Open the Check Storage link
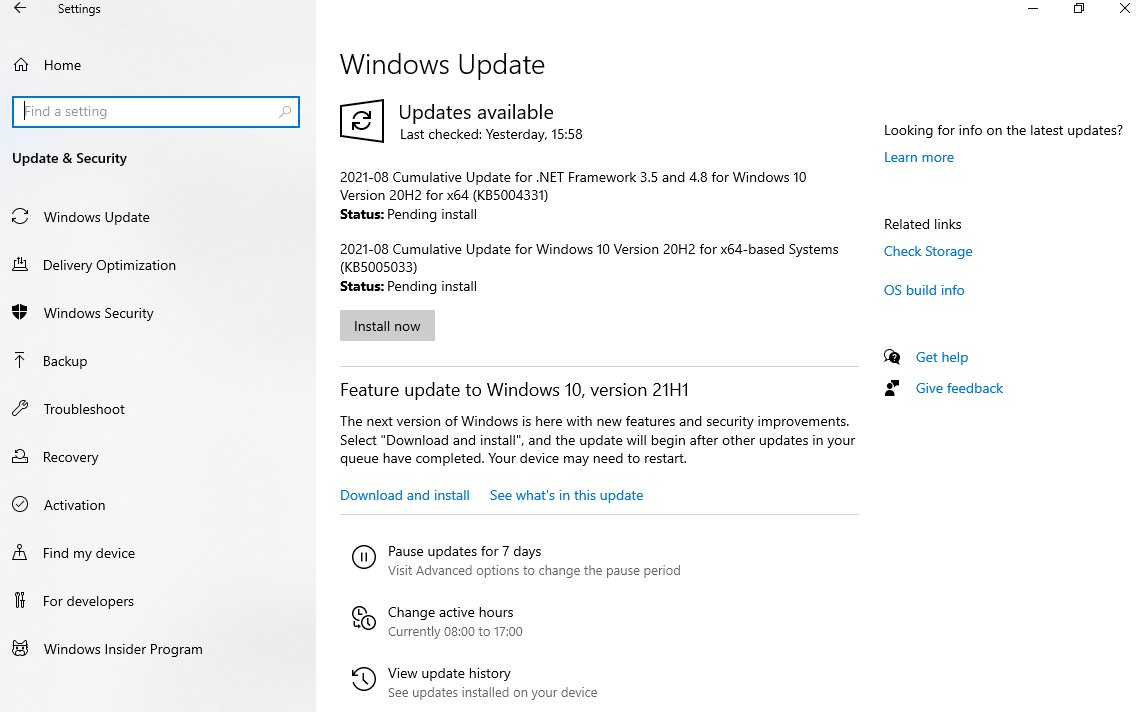 (x=928, y=251)
